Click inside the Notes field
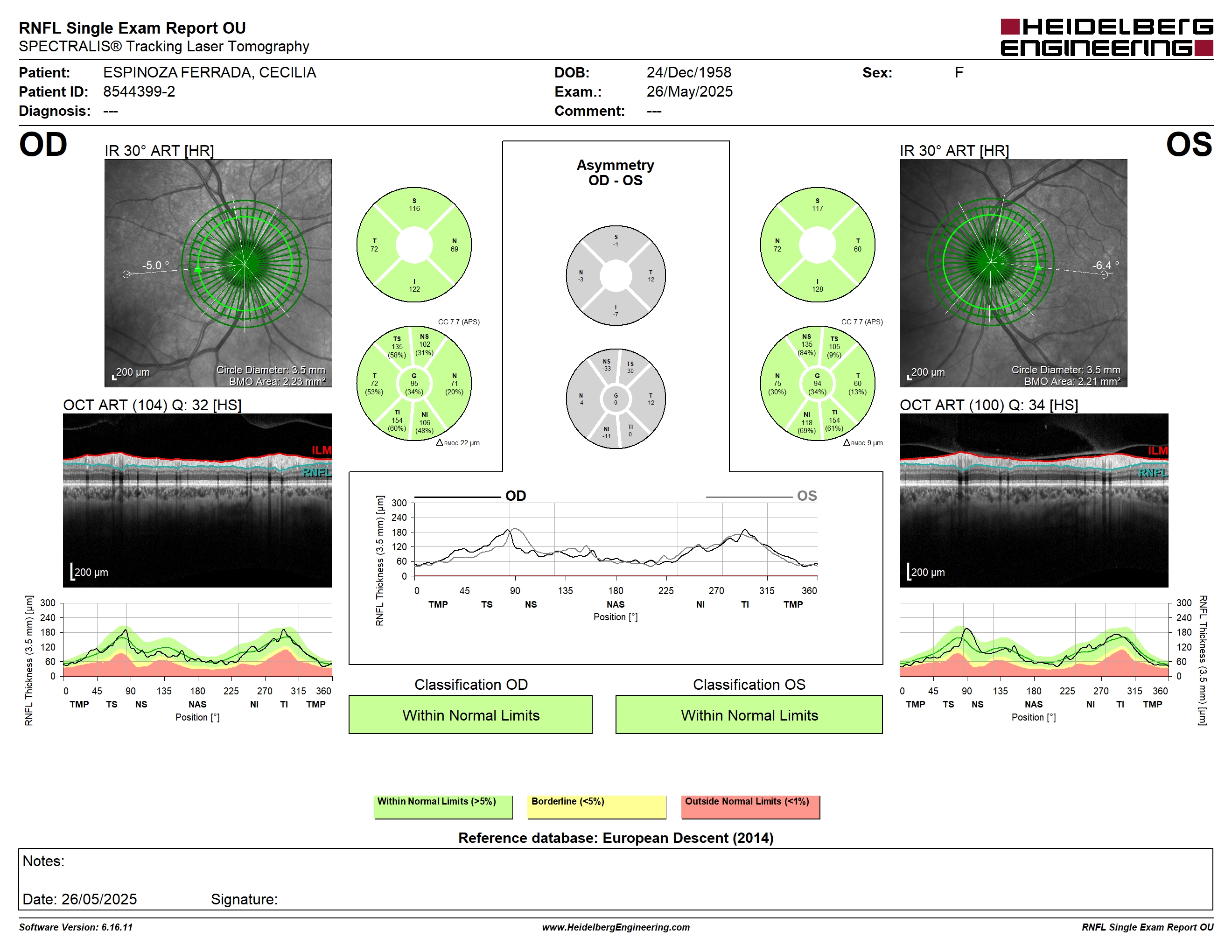 pos(616,879)
